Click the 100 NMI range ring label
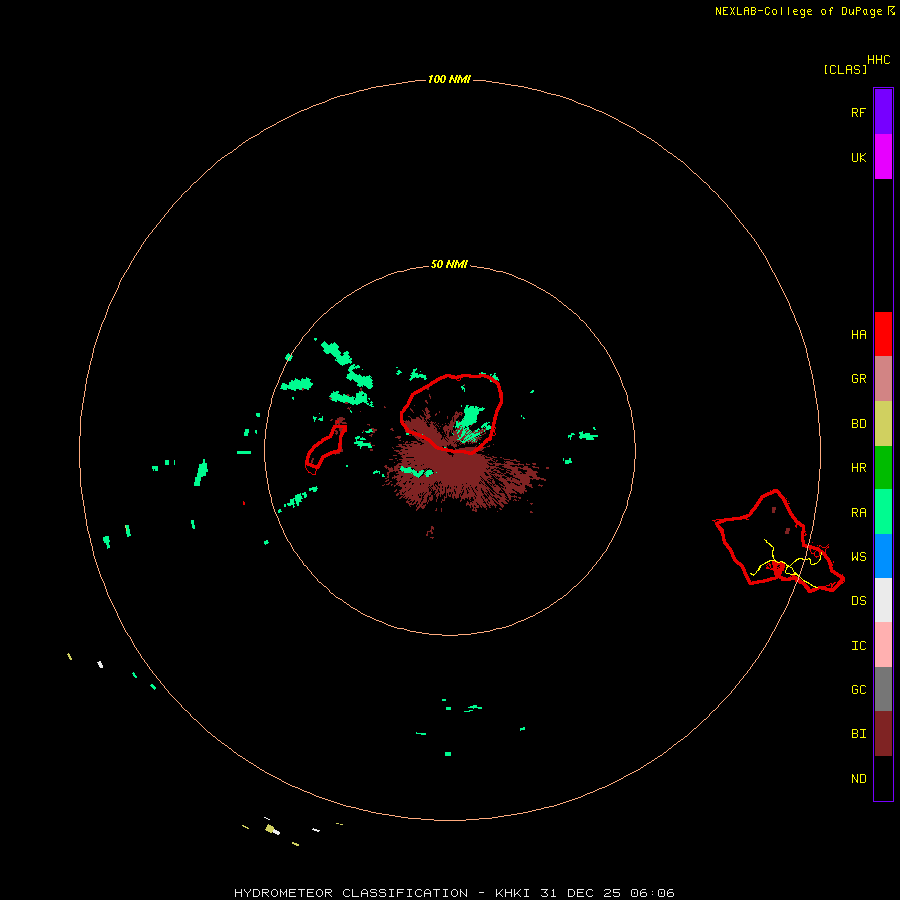 [449, 79]
